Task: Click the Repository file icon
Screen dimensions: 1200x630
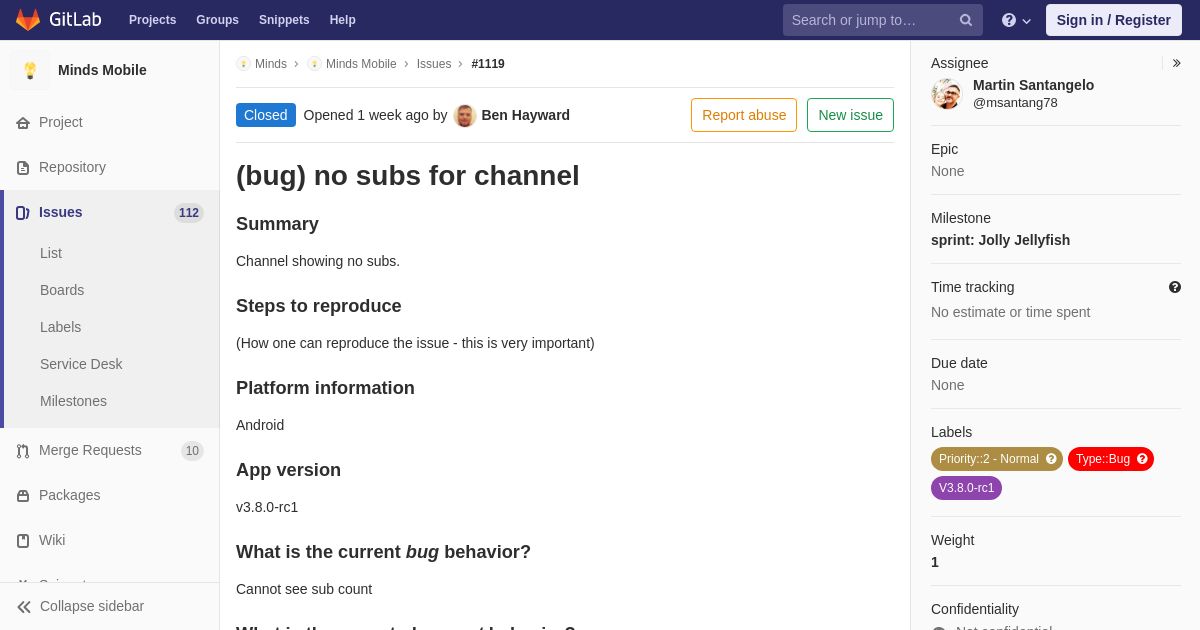Action: 23,168
